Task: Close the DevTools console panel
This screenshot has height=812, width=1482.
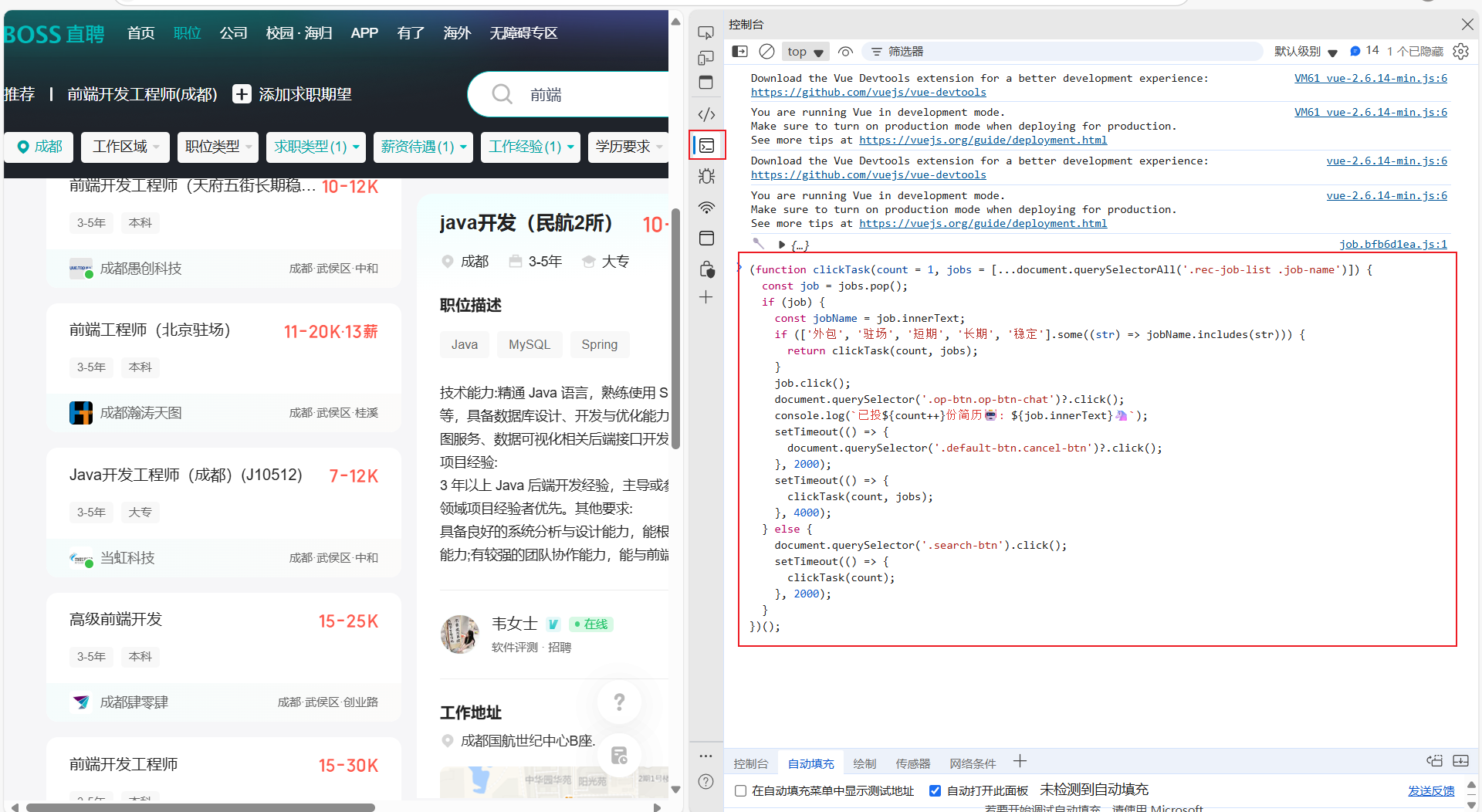Action: click(1467, 25)
